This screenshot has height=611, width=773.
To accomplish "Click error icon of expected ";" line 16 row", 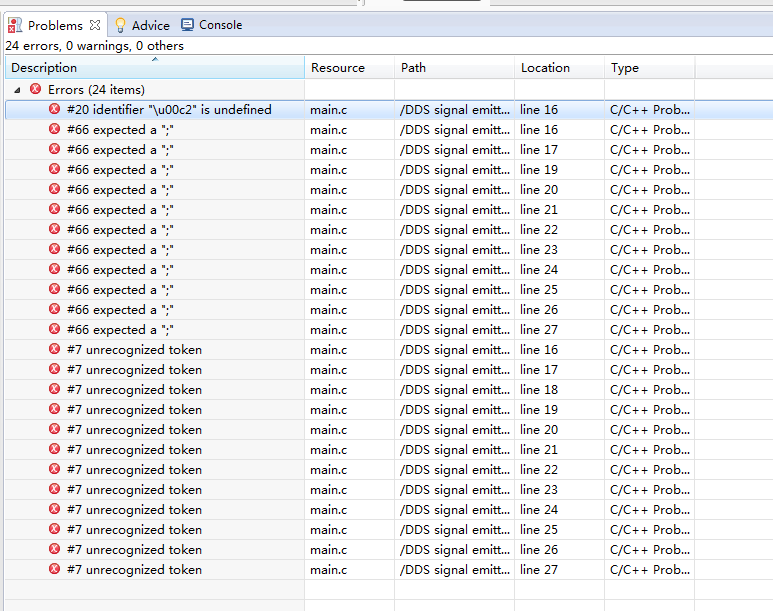I will click(55, 129).
